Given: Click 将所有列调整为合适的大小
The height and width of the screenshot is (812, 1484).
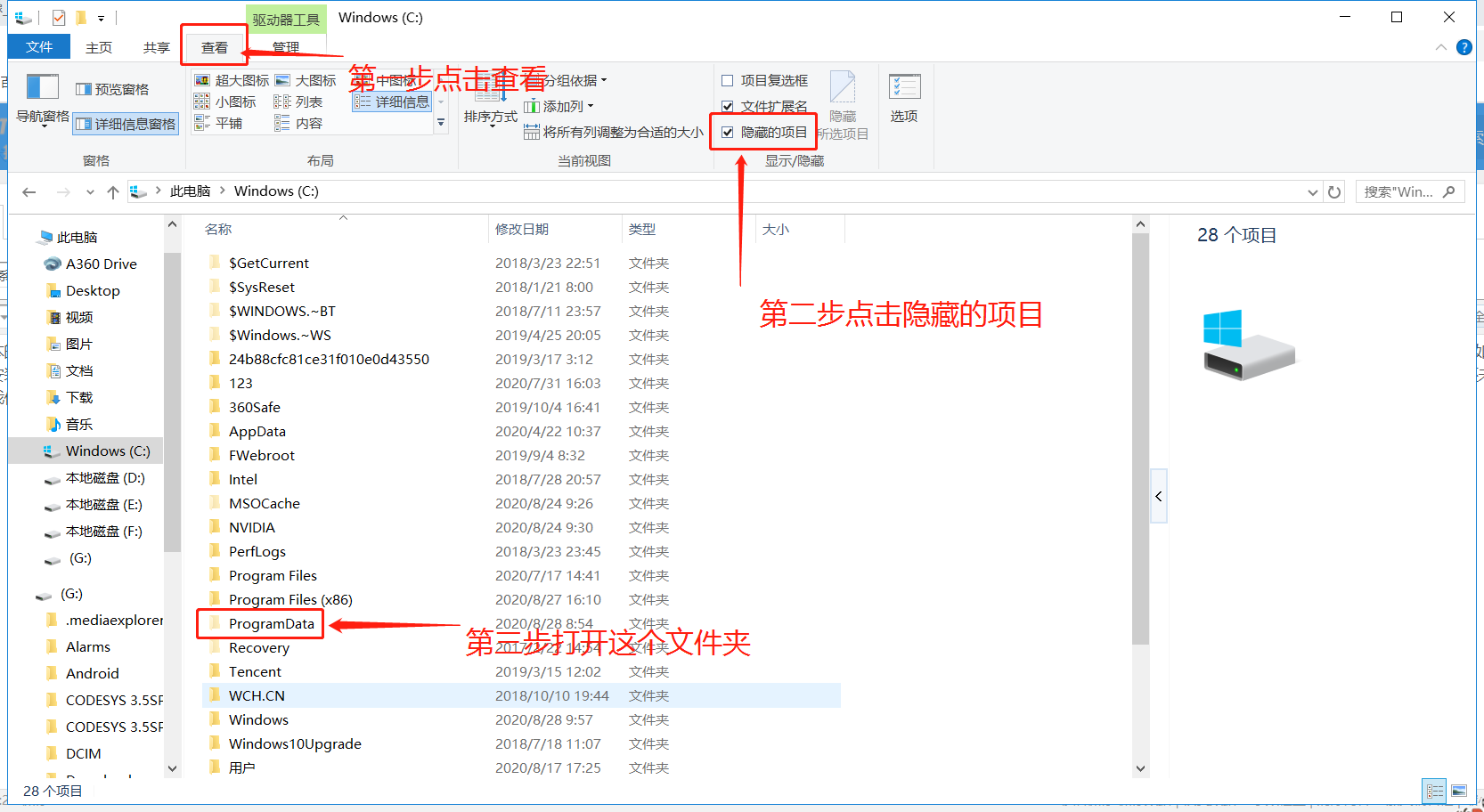Looking at the screenshot, I should (614, 132).
